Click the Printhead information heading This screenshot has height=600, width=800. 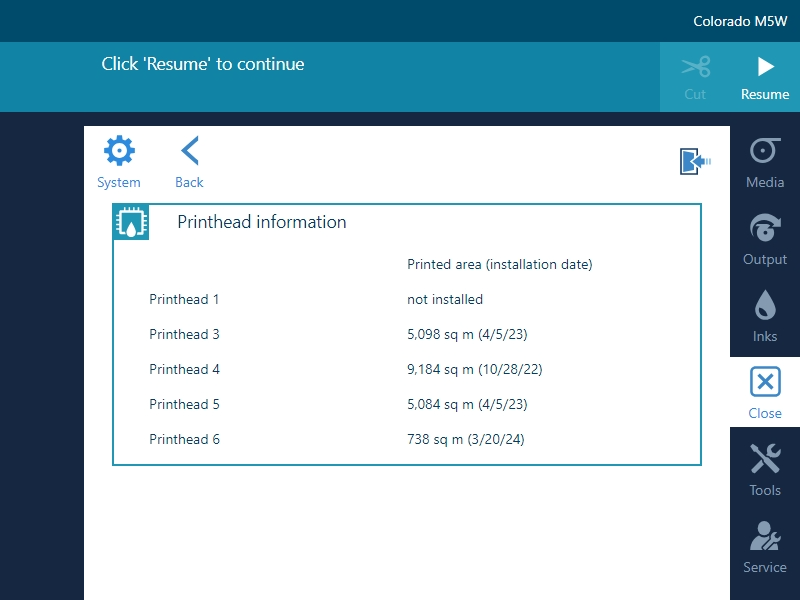pyautogui.click(x=262, y=222)
